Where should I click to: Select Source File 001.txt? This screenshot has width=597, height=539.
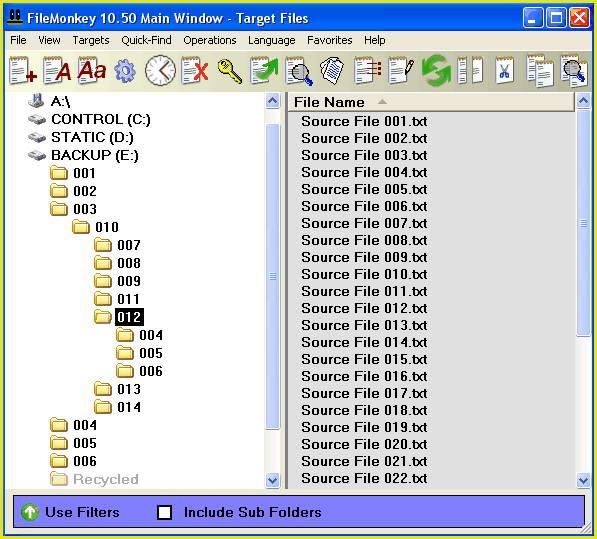coord(364,121)
